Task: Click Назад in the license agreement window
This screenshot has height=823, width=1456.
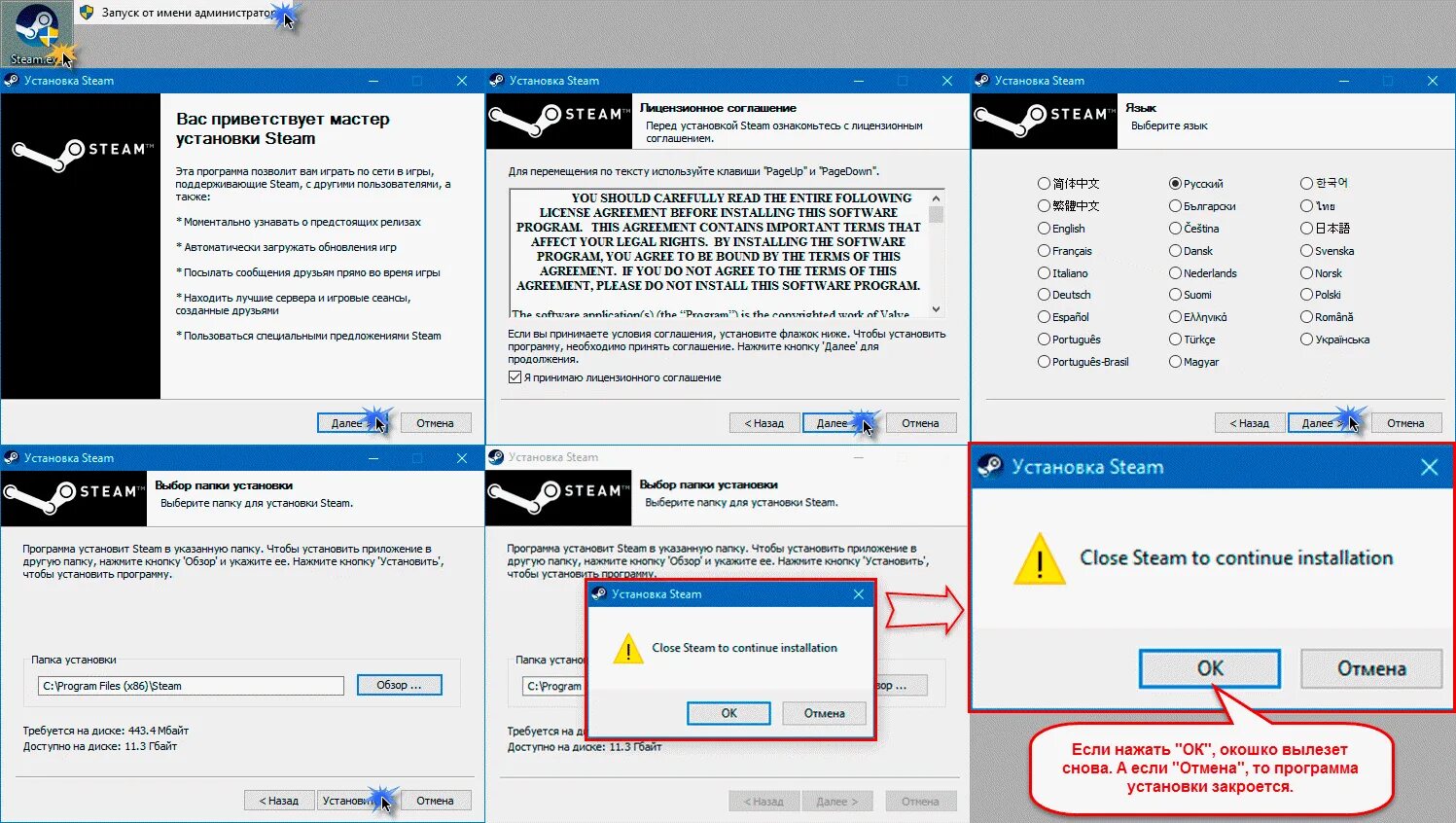Action: 764,423
